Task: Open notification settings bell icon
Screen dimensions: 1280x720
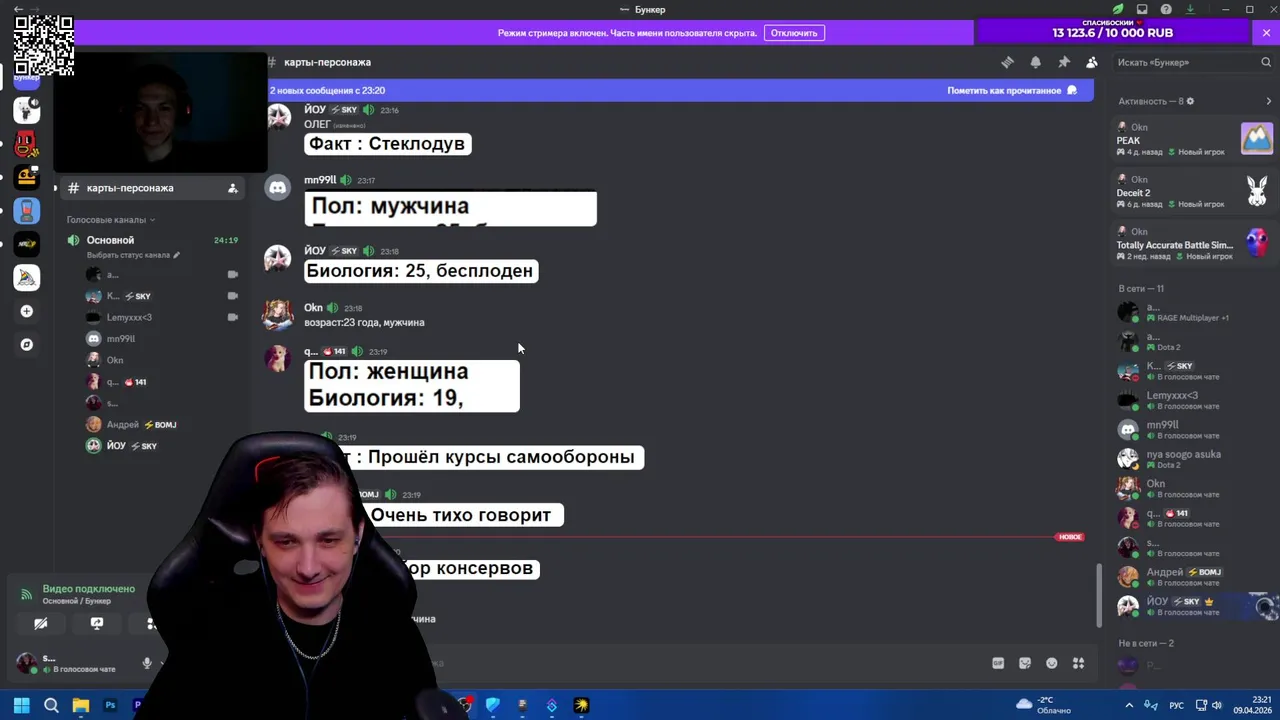Action: (x=1035, y=62)
